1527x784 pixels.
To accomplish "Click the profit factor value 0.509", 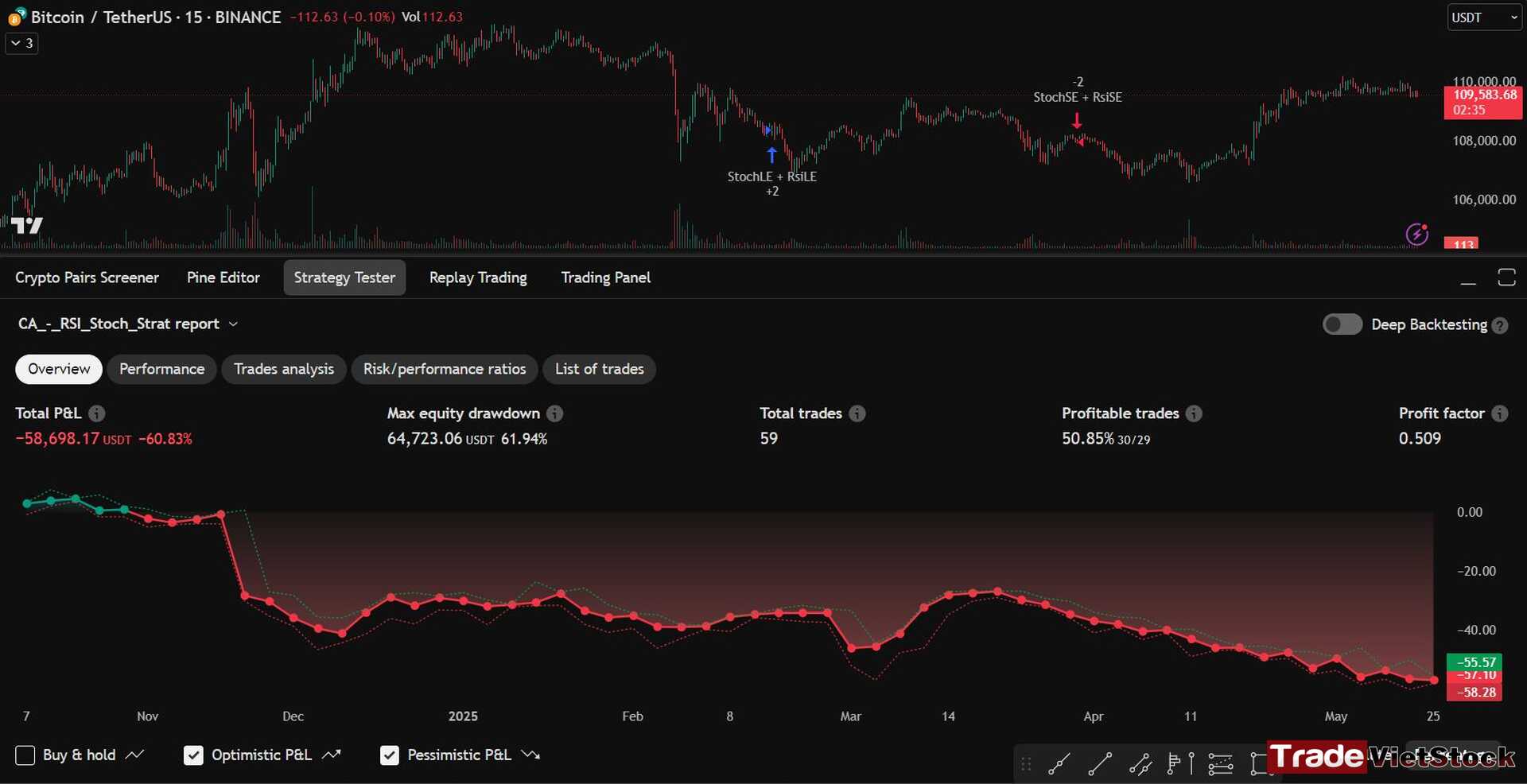I will 1420,439.
